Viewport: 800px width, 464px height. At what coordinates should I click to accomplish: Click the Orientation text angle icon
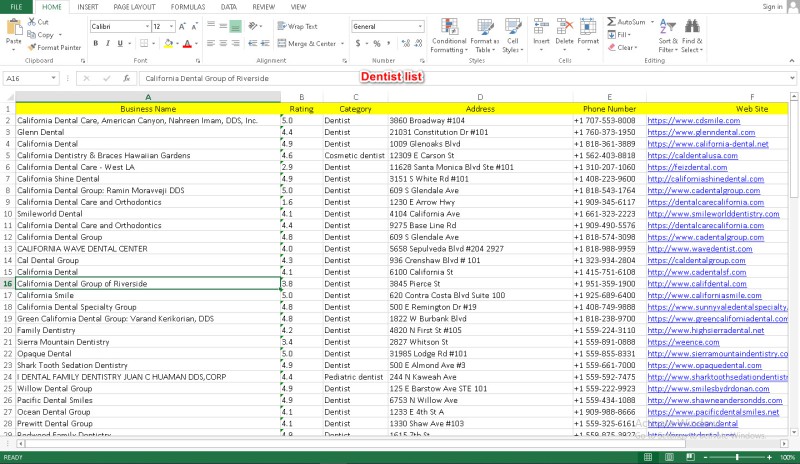tap(253, 26)
